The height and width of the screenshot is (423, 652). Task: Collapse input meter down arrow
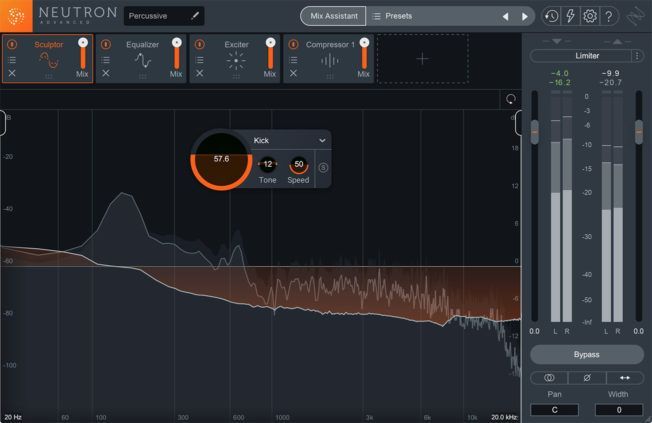[x=557, y=41]
